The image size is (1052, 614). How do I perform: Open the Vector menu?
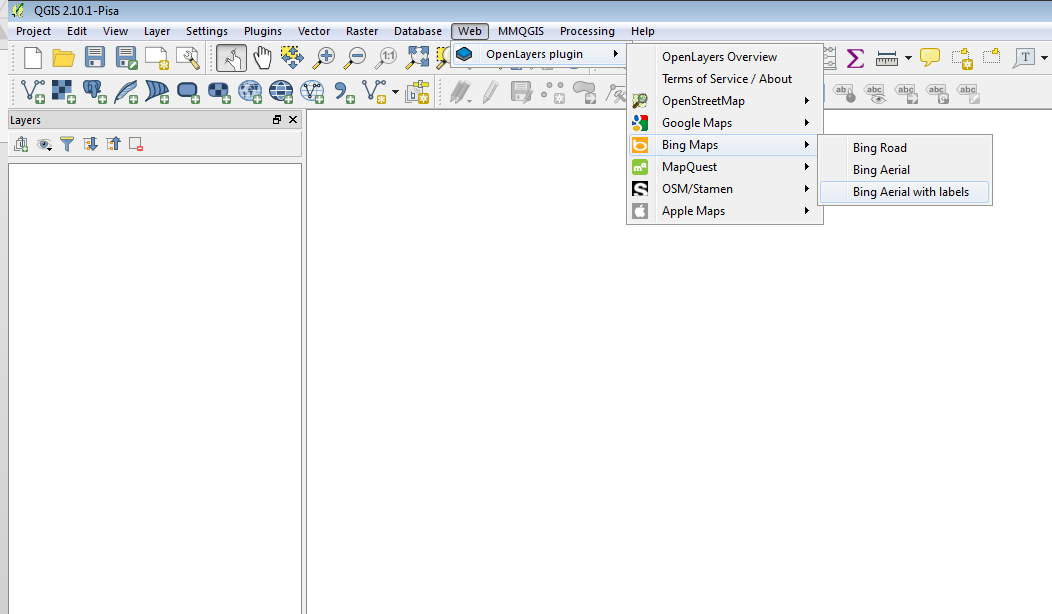pos(314,31)
